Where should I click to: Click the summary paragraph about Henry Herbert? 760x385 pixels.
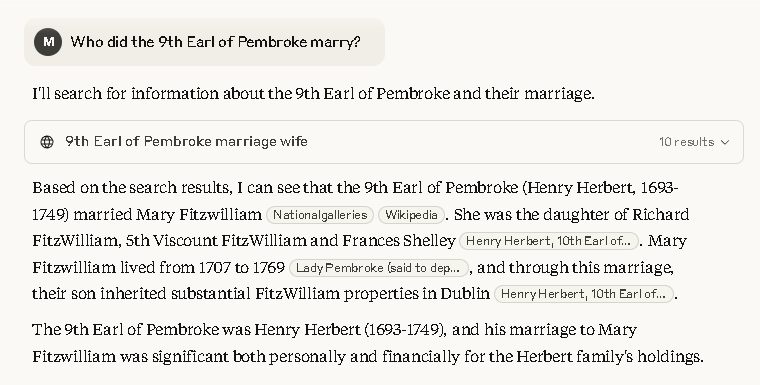point(368,343)
